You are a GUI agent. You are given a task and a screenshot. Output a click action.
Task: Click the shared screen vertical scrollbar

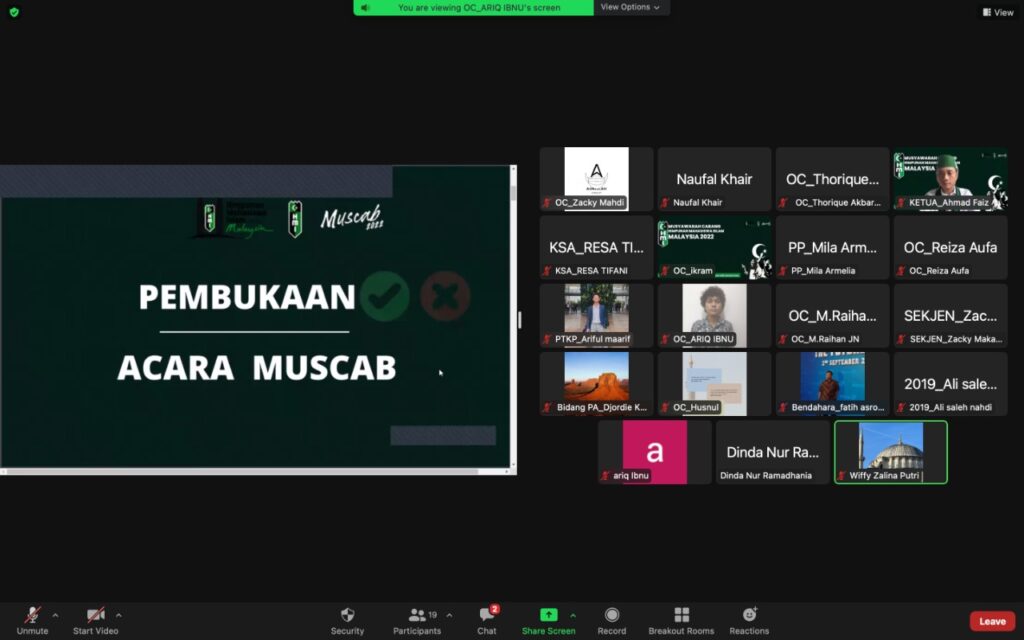click(x=513, y=317)
